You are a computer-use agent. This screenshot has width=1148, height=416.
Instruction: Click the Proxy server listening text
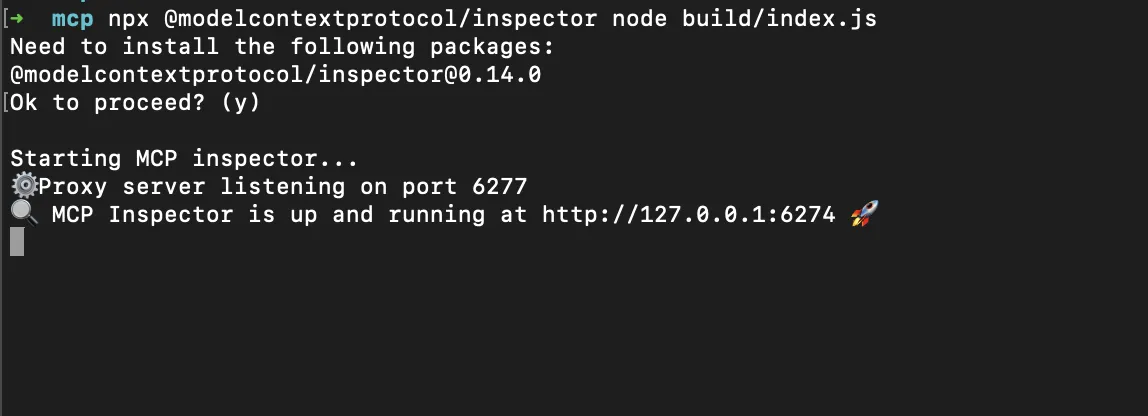[x=192, y=187]
